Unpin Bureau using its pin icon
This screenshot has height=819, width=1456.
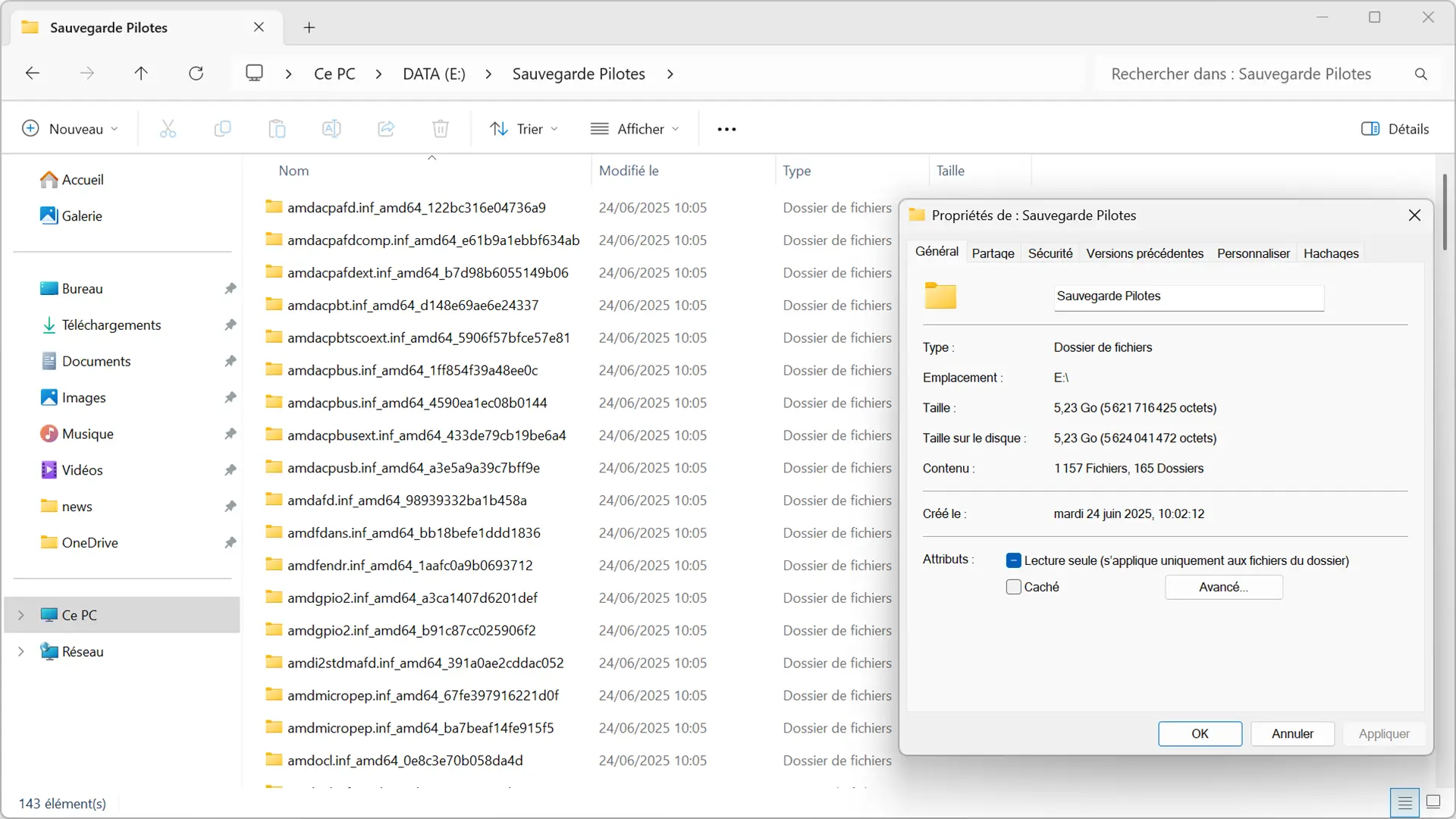[x=231, y=289]
